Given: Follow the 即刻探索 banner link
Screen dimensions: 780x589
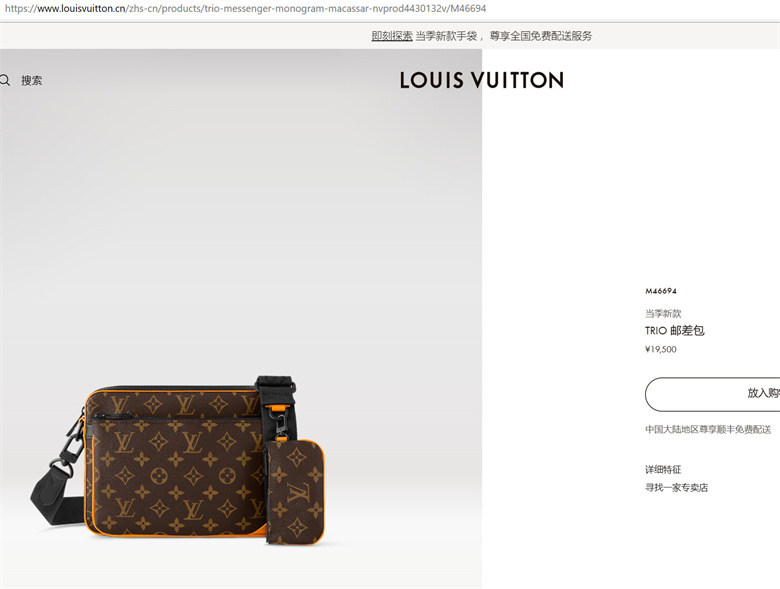Looking at the screenshot, I should 392,36.
